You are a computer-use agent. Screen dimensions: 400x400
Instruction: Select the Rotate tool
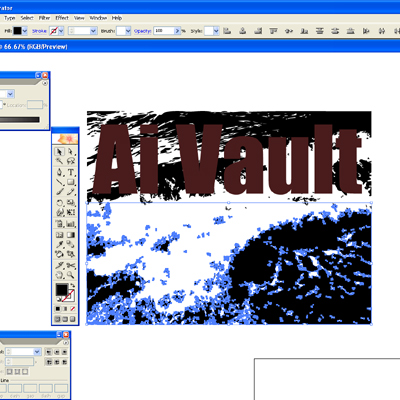59,203
